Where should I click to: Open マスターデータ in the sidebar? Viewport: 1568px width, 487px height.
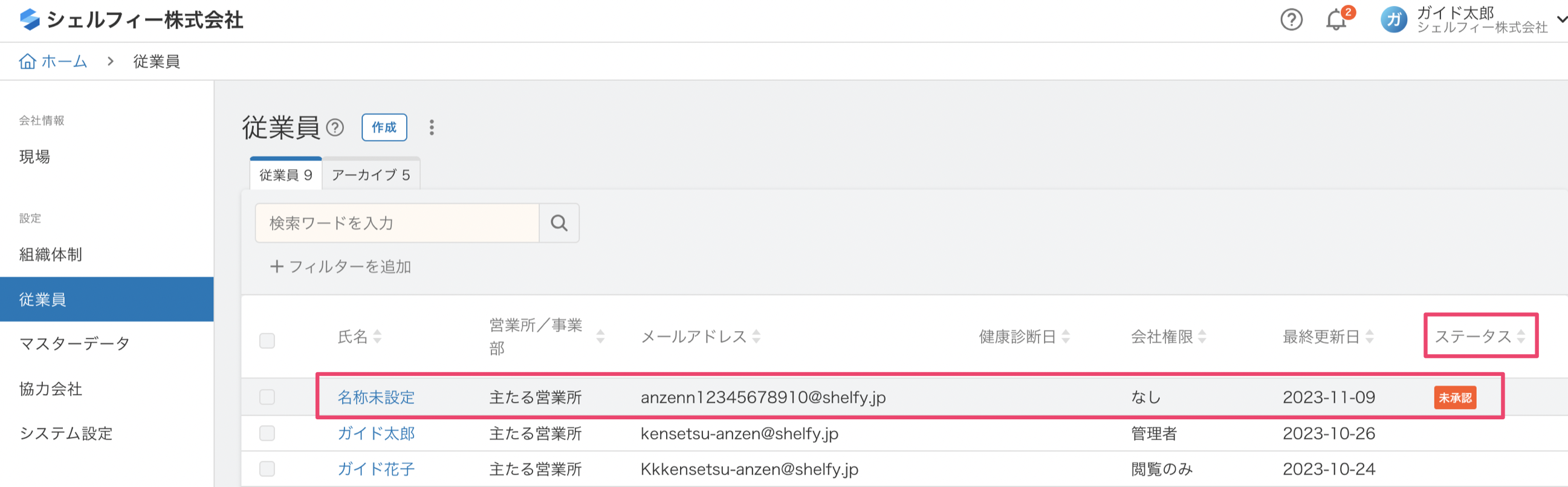[x=74, y=344]
